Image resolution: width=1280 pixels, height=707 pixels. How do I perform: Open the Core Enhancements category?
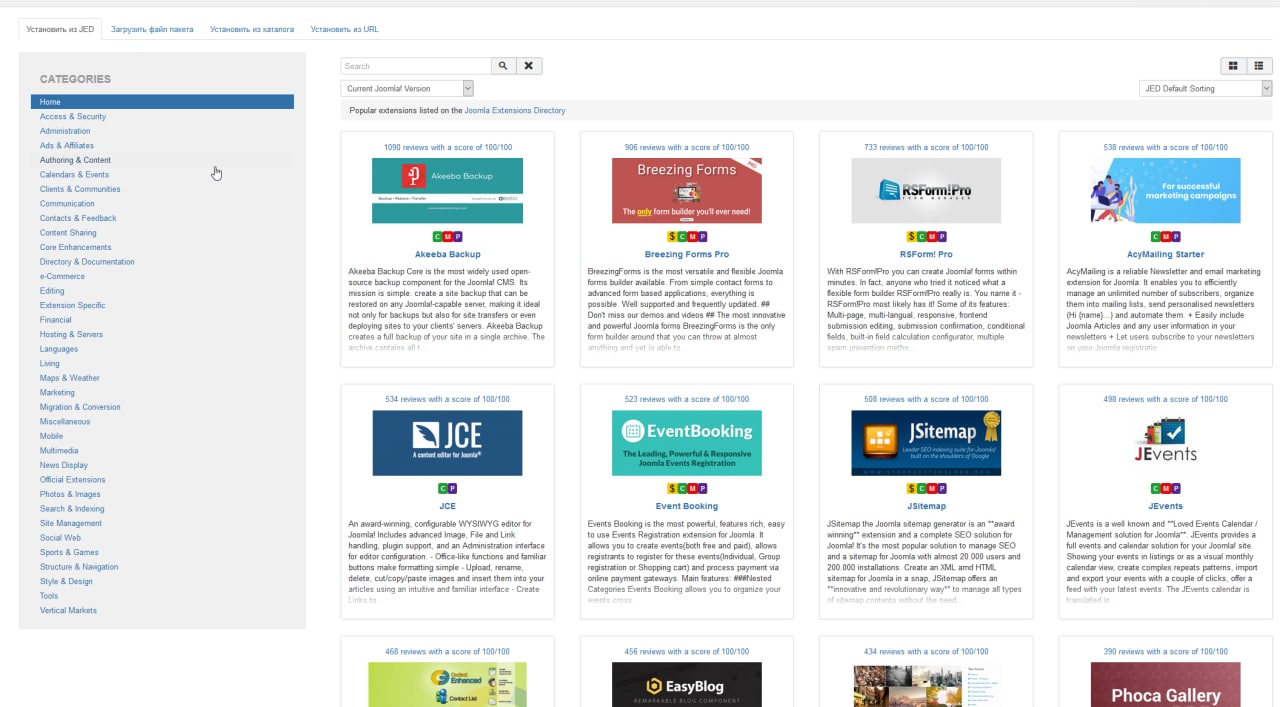point(75,247)
